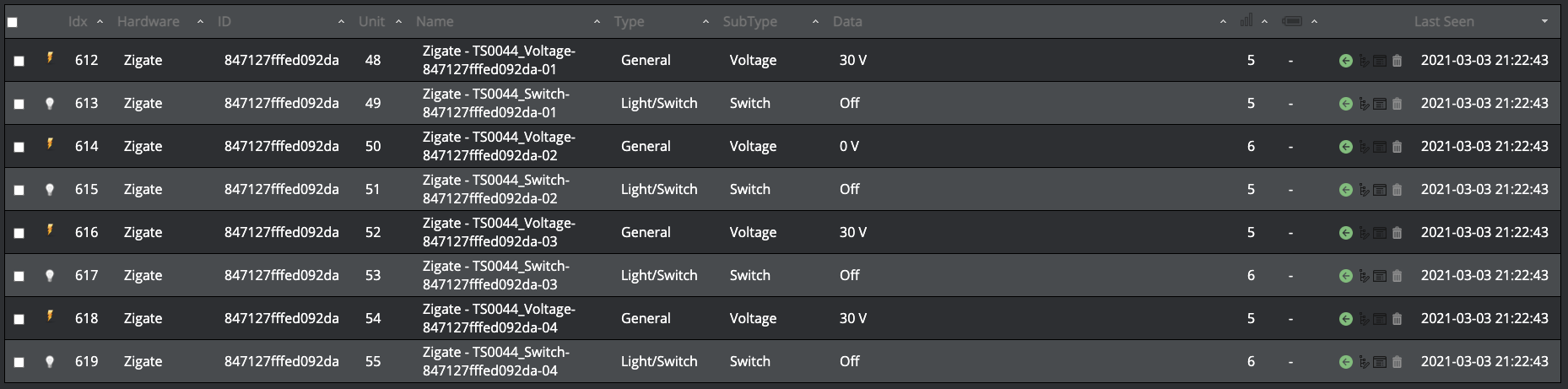Click unit number 55 in the last row

click(373, 362)
